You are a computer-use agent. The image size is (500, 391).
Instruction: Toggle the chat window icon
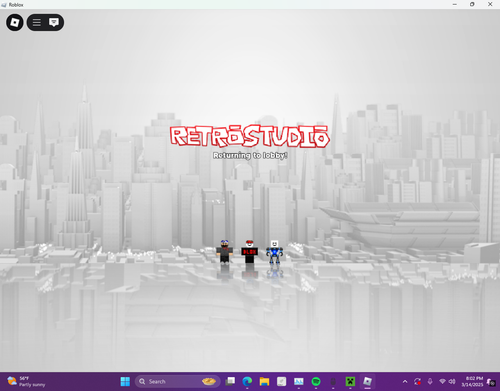click(x=54, y=22)
